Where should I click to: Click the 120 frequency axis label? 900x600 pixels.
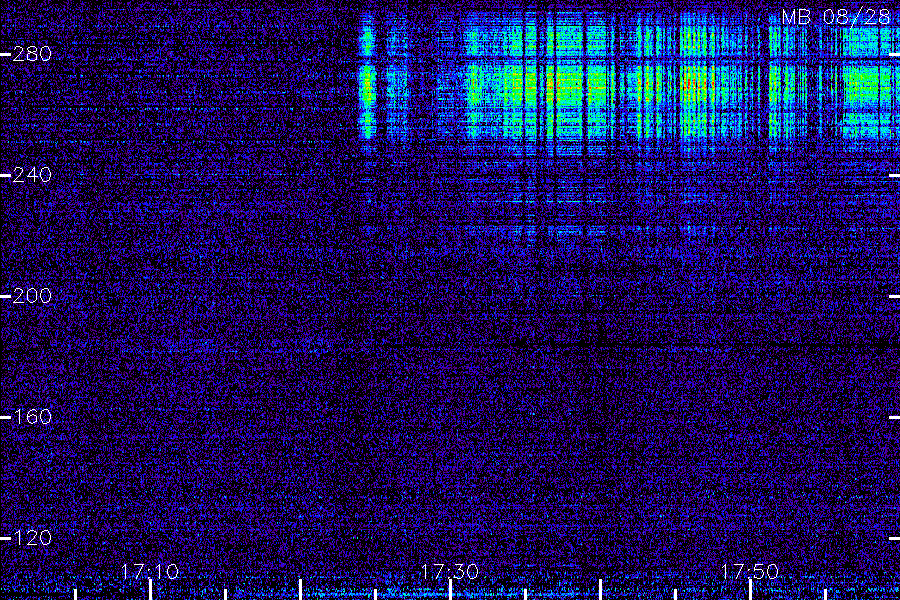pyautogui.click(x=32, y=537)
